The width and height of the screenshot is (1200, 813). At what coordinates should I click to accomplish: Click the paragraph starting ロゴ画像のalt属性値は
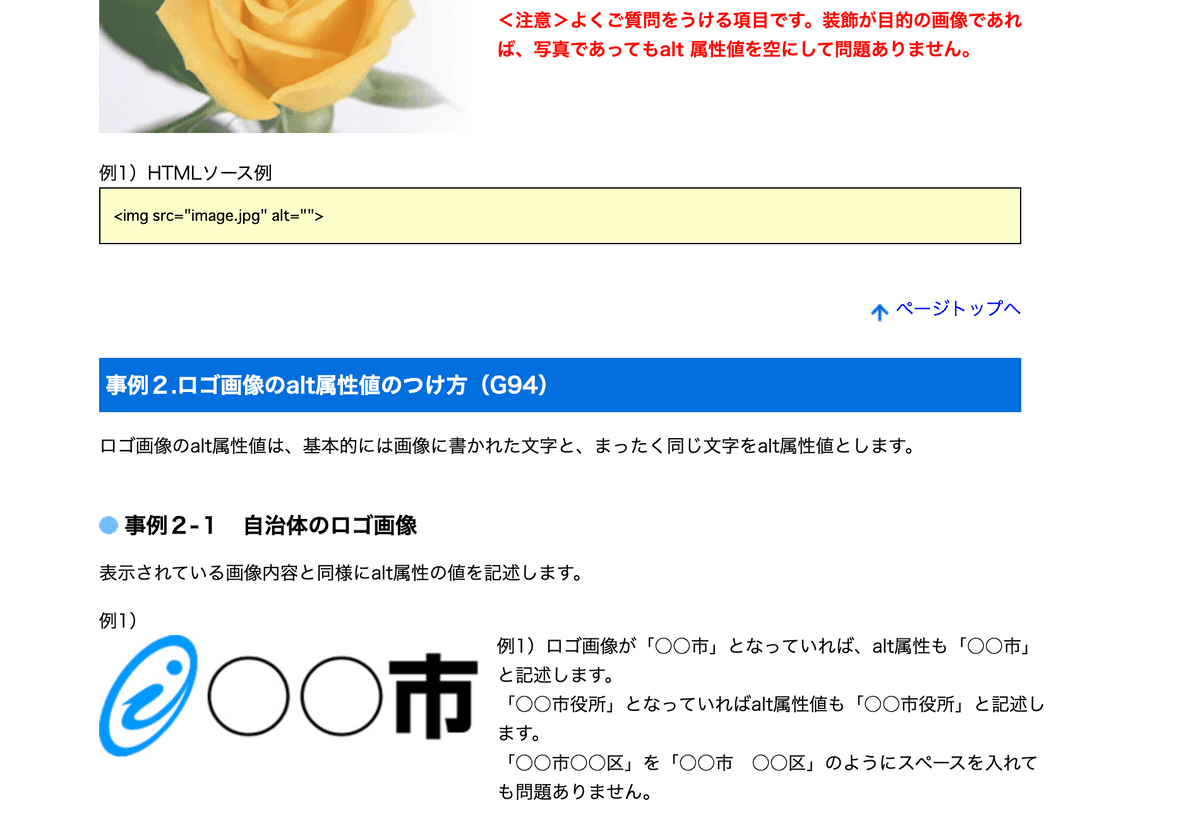pyautogui.click(x=507, y=446)
